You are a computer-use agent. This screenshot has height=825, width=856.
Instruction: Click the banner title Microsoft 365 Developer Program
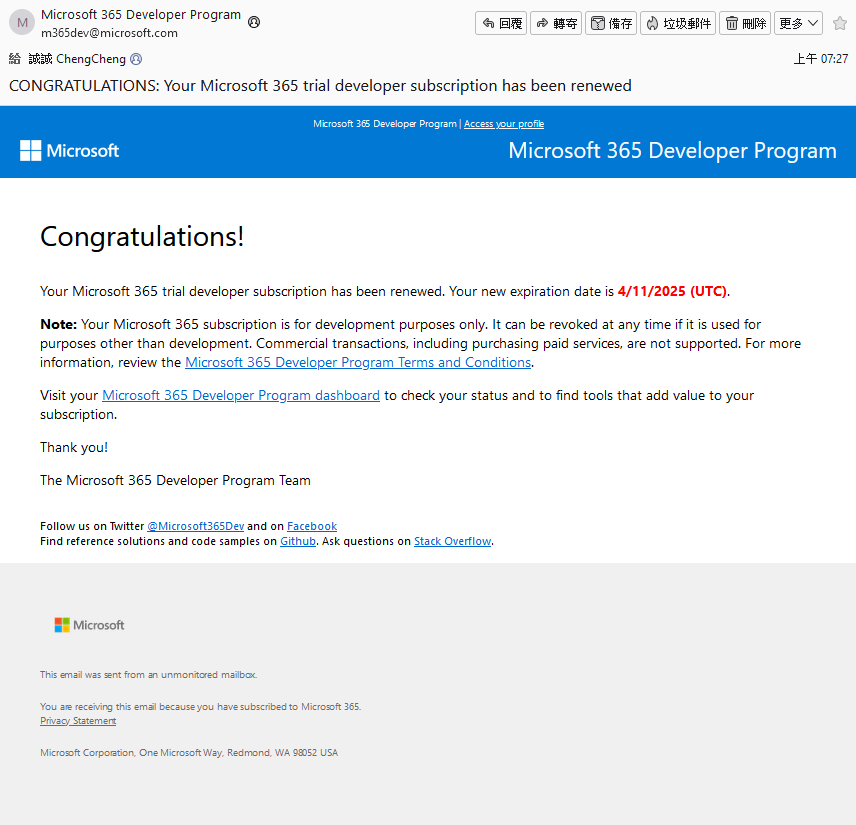pos(673,151)
